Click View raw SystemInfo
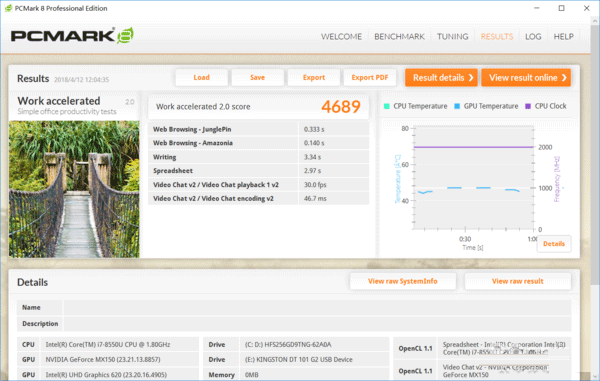 tap(403, 281)
